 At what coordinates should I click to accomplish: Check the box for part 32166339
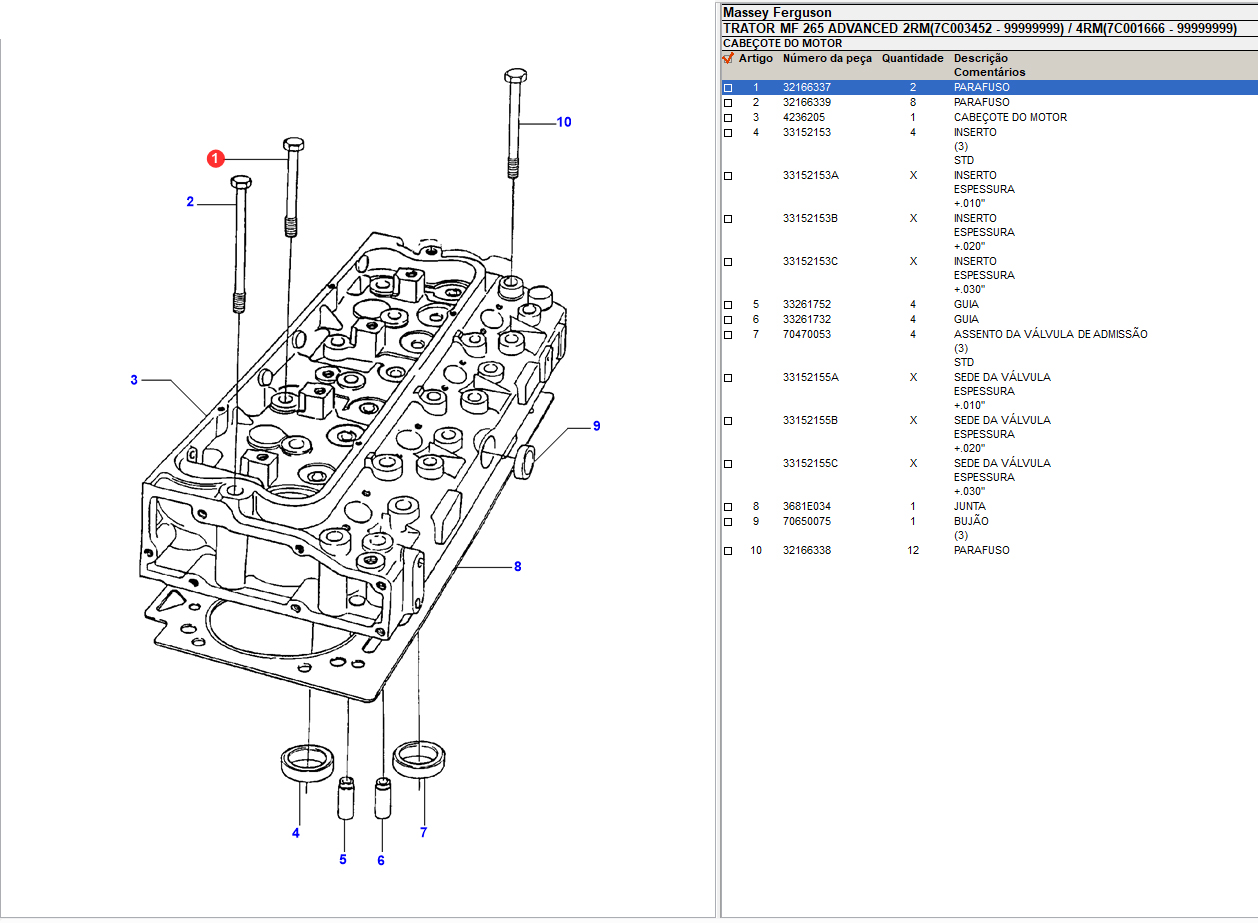(x=728, y=103)
